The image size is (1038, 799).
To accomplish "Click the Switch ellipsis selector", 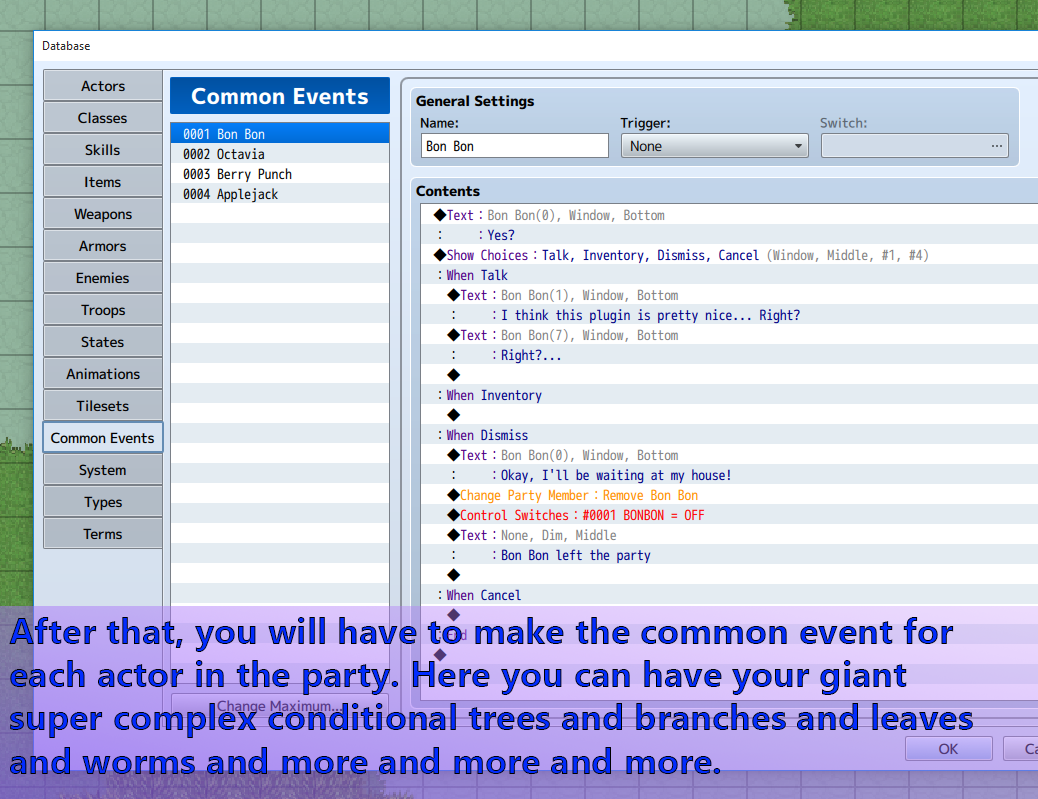I will (x=996, y=146).
